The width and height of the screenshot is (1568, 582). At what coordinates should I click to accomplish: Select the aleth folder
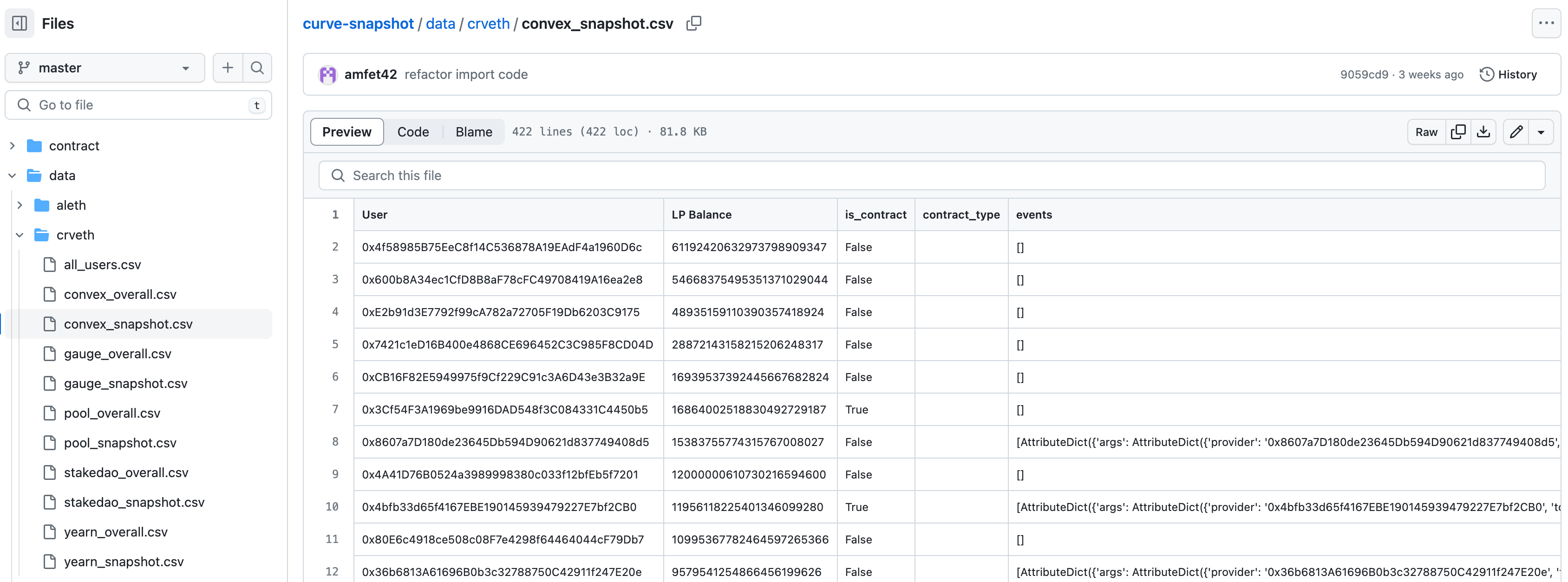(x=71, y=206)
